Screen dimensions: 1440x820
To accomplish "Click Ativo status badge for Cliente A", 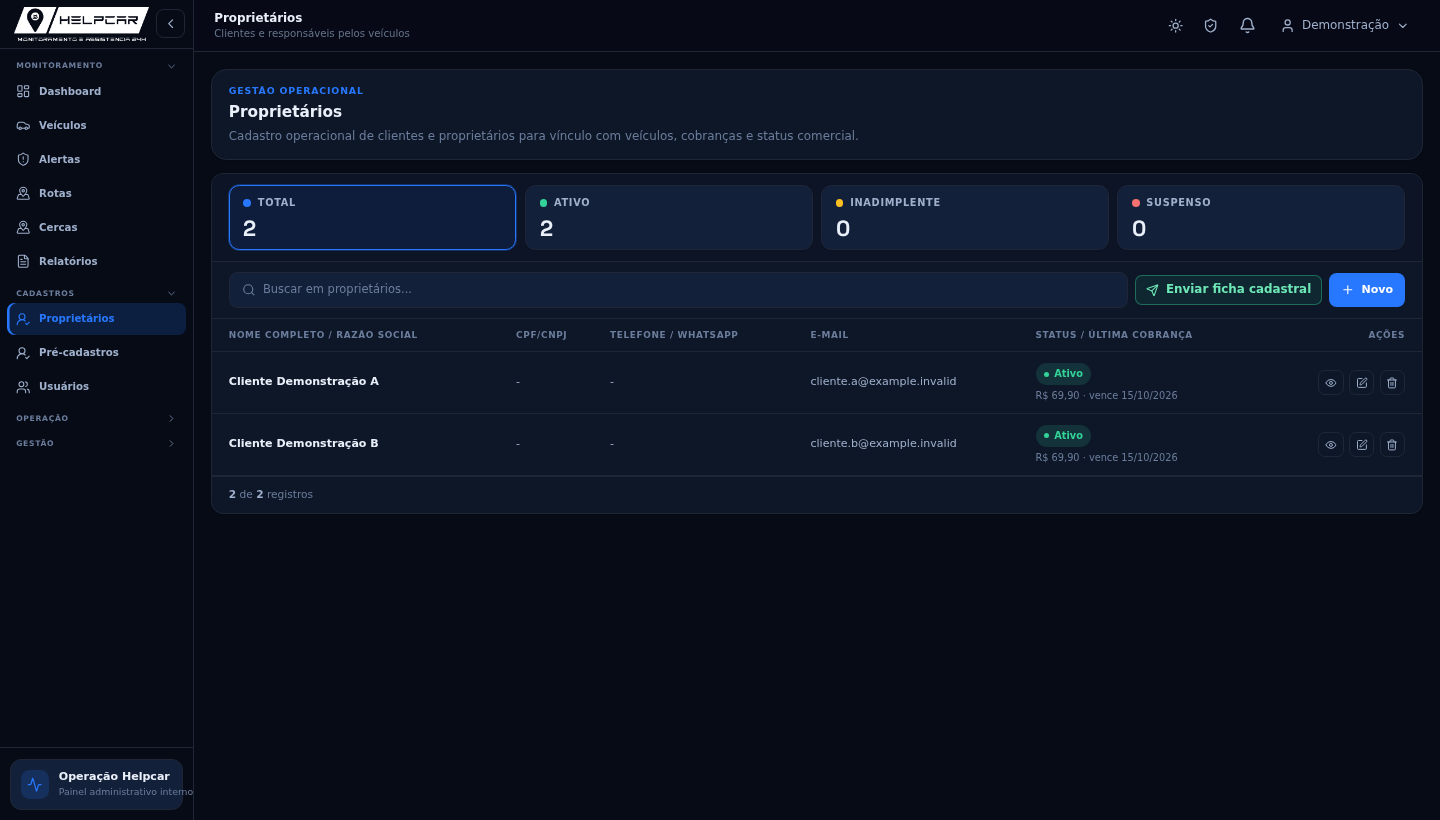I will (x=1063, y=374).
